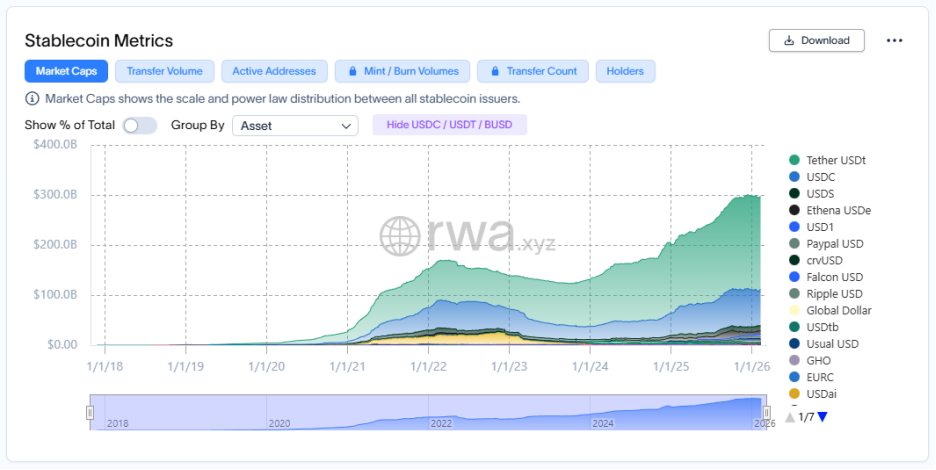Open the Holders tab
Screen dimensions: 936x470
pos(625,71)
